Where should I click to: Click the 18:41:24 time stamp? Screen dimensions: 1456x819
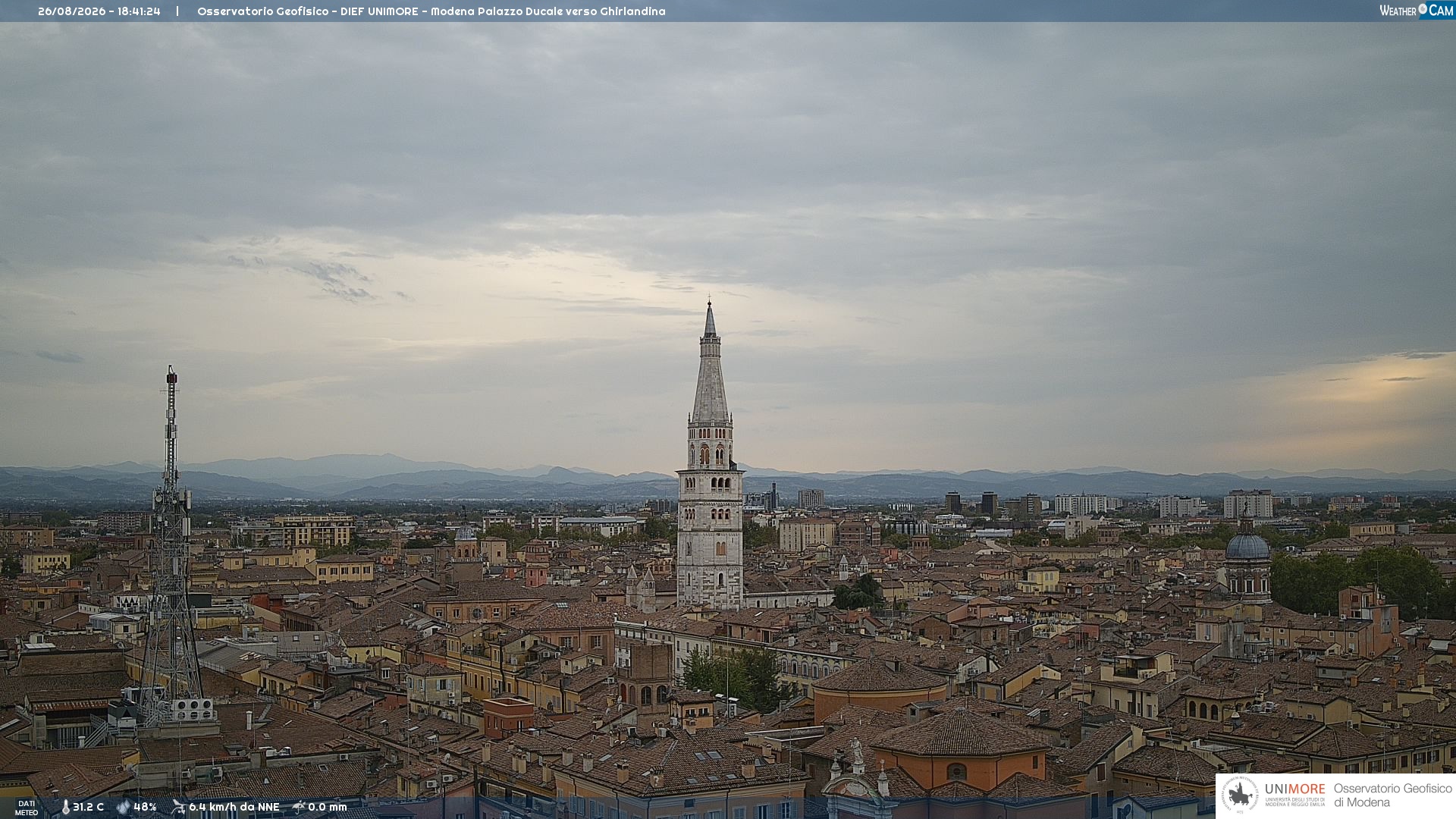click(139, 11)
